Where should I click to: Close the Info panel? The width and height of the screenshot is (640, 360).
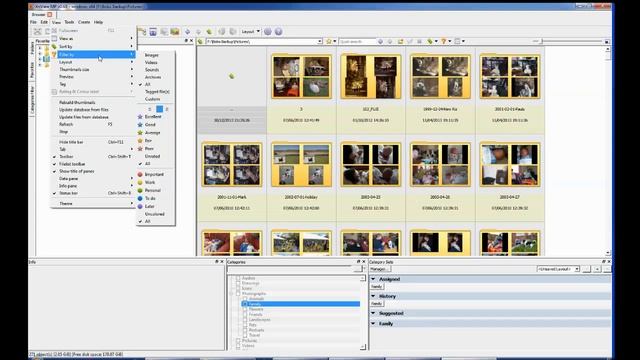tap(222, 262)
